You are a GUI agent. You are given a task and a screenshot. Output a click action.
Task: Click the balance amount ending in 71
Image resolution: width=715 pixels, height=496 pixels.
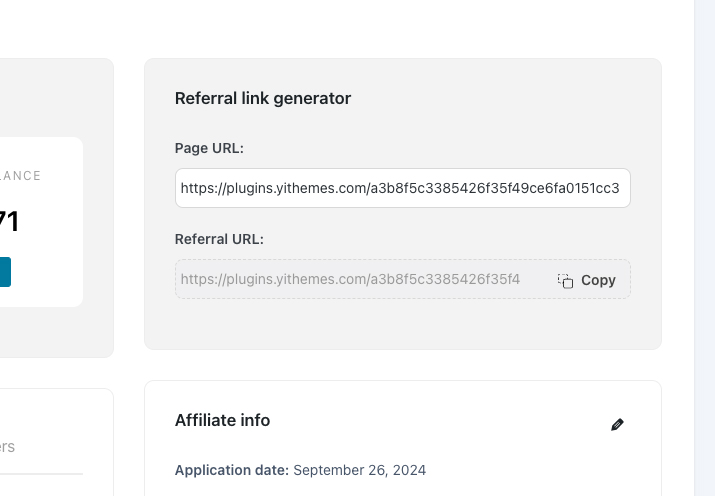point(9,222)
